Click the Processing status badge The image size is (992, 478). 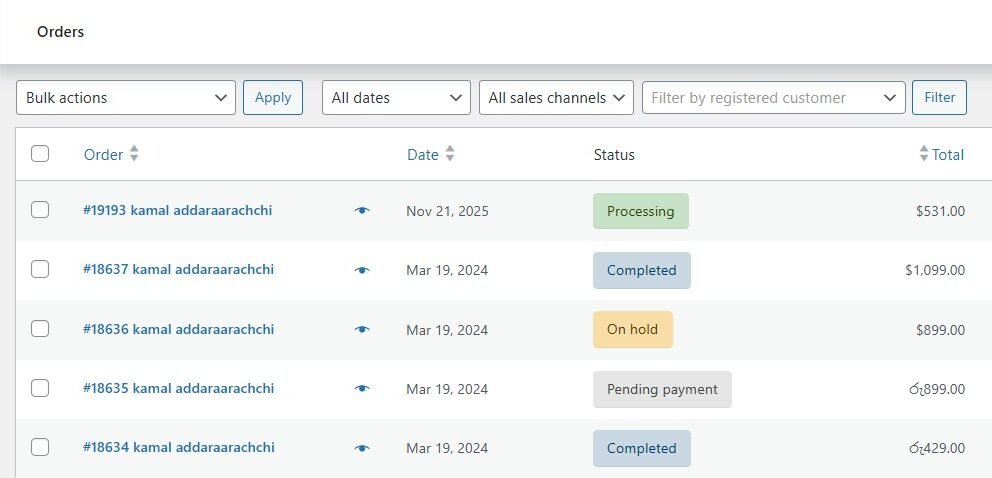click(x=640, y=211)
